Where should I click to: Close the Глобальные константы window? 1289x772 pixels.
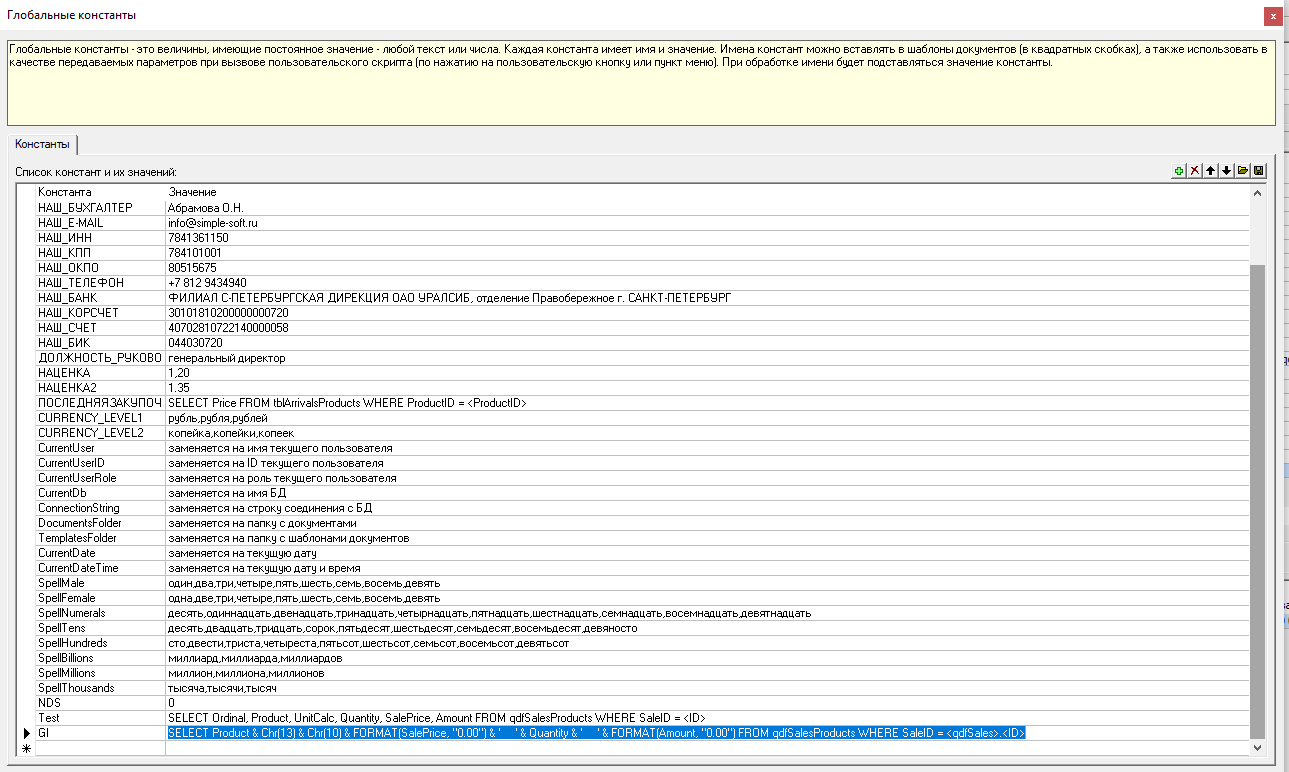click(x=1272, y=16)
